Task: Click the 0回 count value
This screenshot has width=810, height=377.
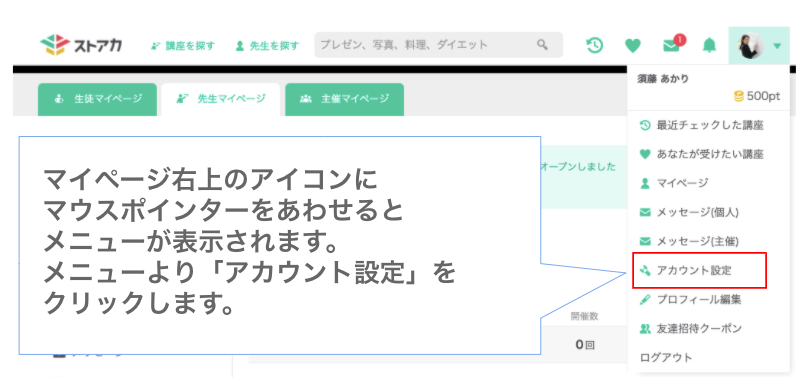Action: coord(584,344)
